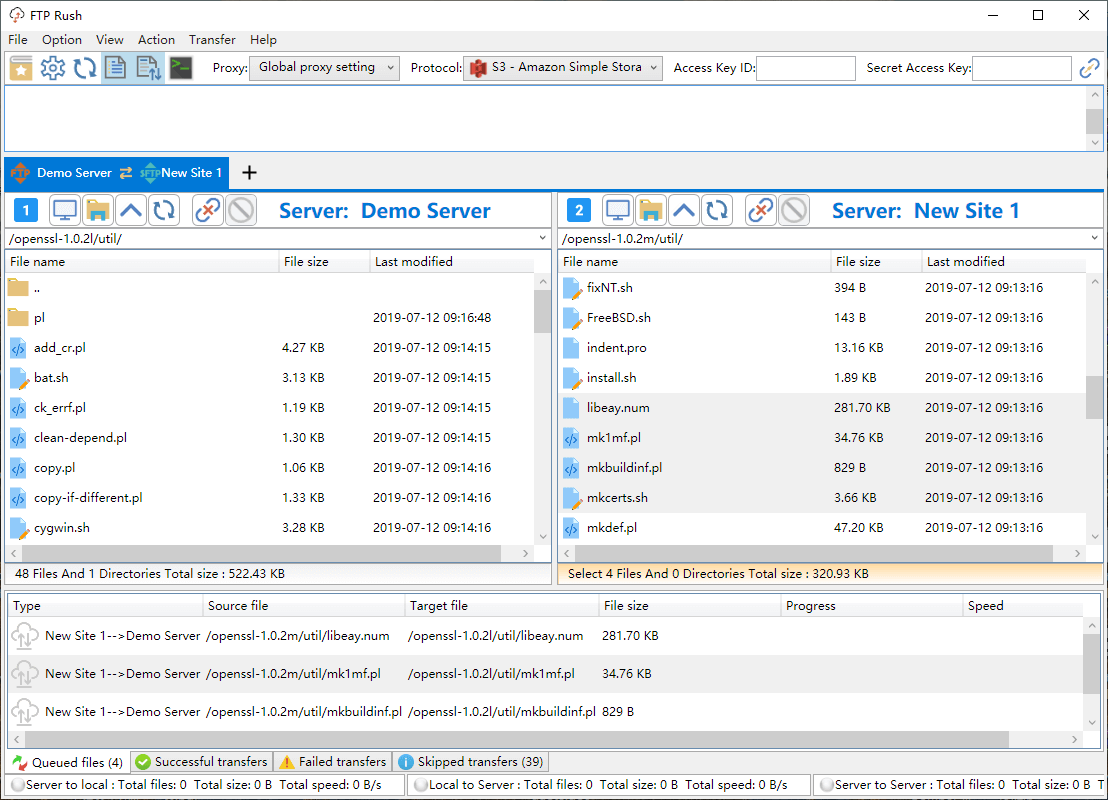The image size is (1108, 800).
Task: Open the folder icon in Demo Server panel
Action: tap(98, 209)
